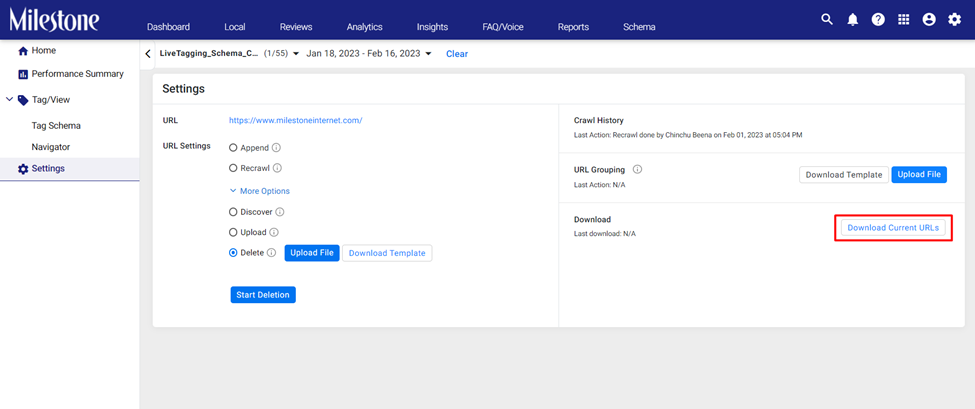The image size is (975, 409).
Task: Open the notifications bell
Action: pyautogui.click(x=853, y=20)
